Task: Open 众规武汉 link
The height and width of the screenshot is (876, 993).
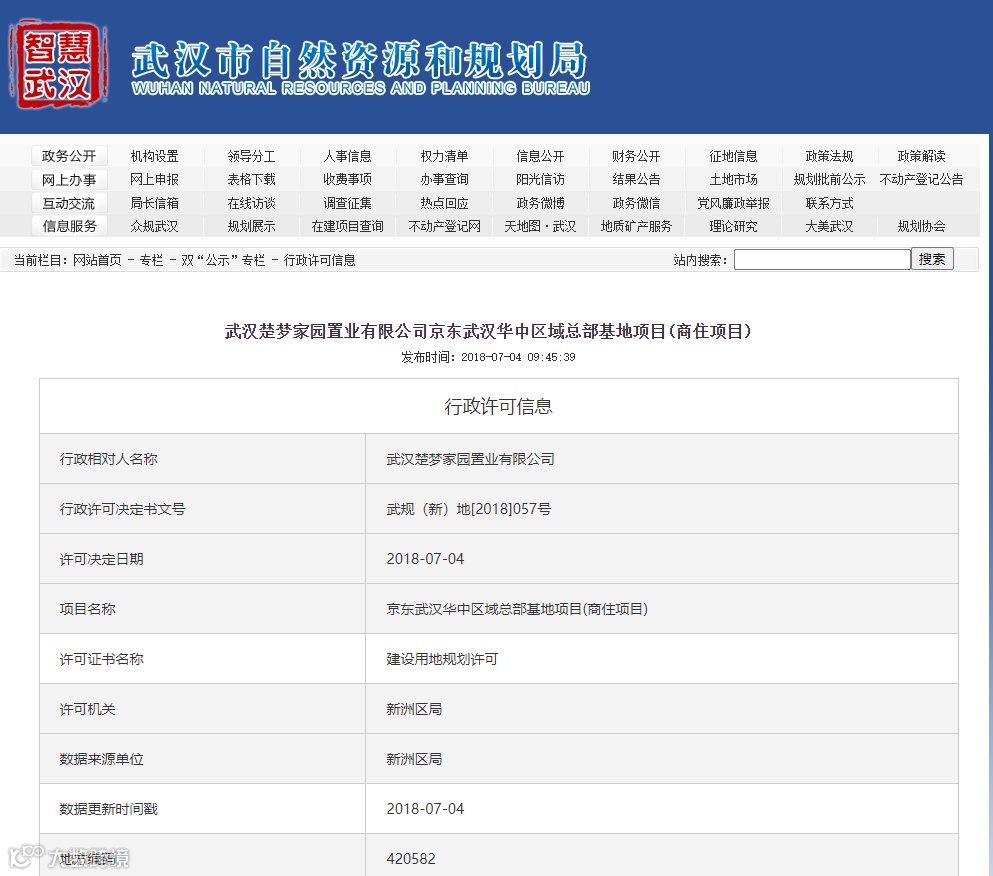Action: point(155,226)
